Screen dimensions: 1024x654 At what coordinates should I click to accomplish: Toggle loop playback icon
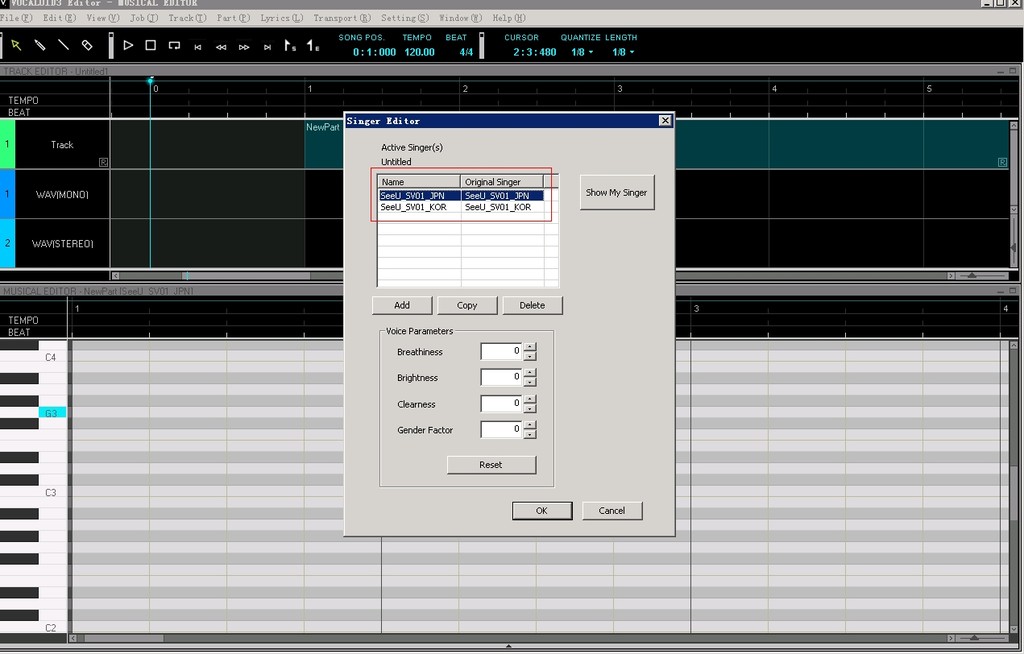[174, 45]
